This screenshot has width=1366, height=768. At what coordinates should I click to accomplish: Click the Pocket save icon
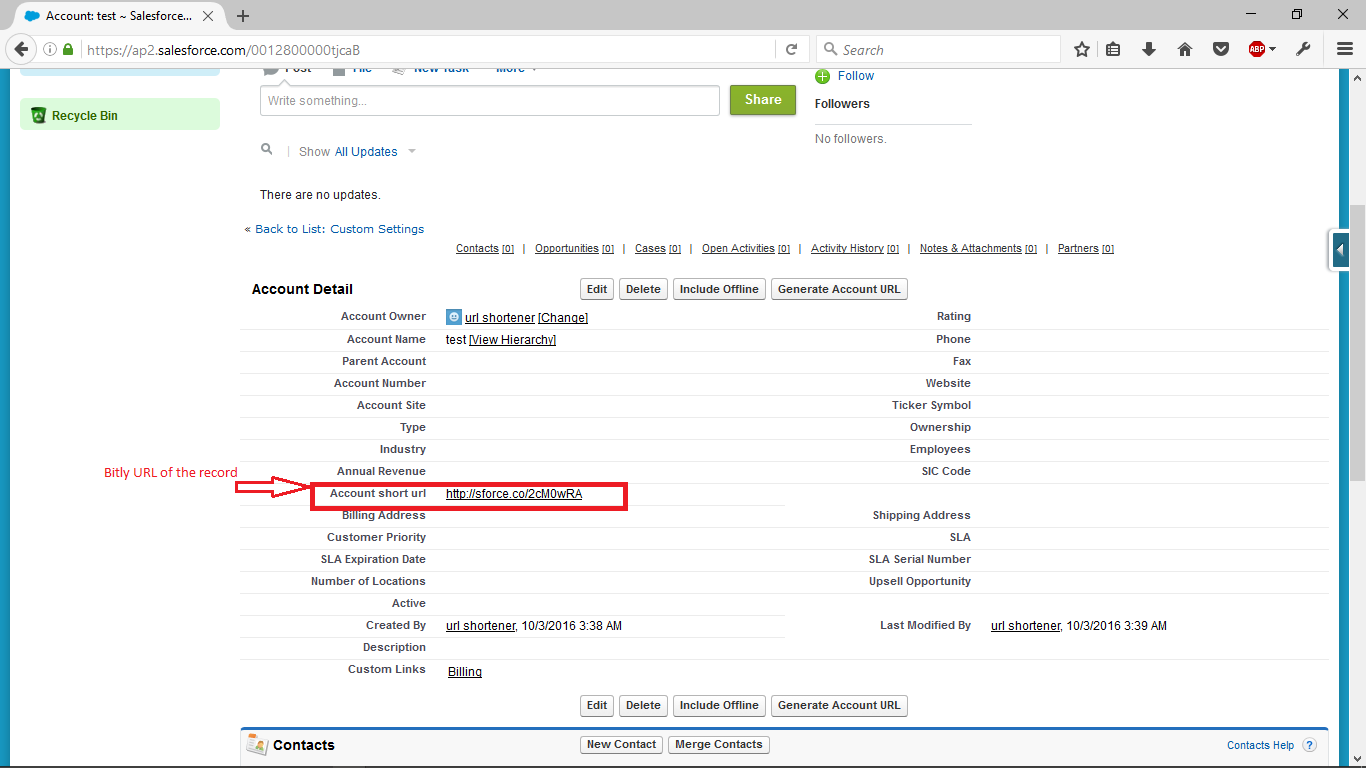1221,49
